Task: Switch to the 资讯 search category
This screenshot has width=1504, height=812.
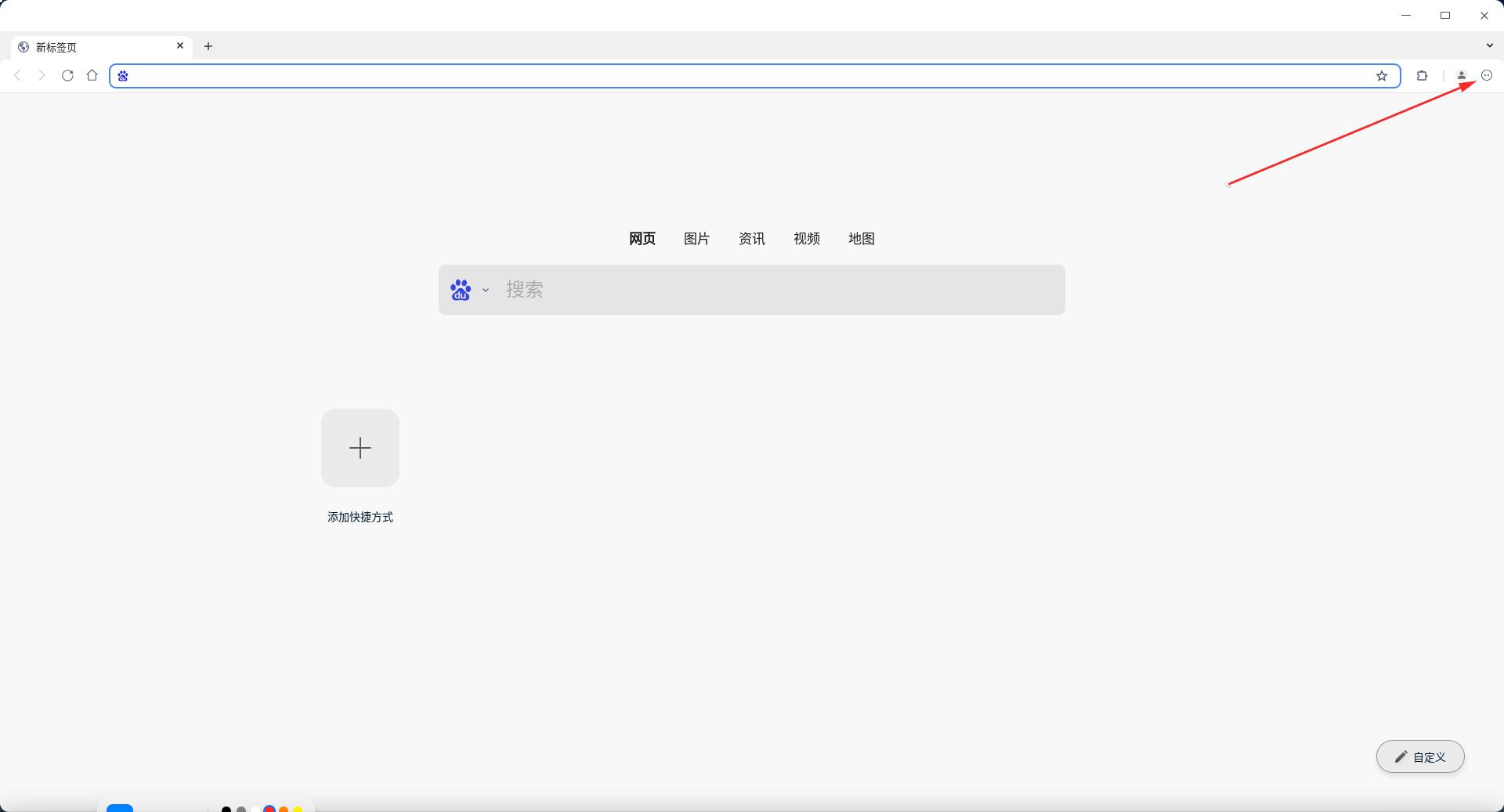Action: (x=752, y=239)
